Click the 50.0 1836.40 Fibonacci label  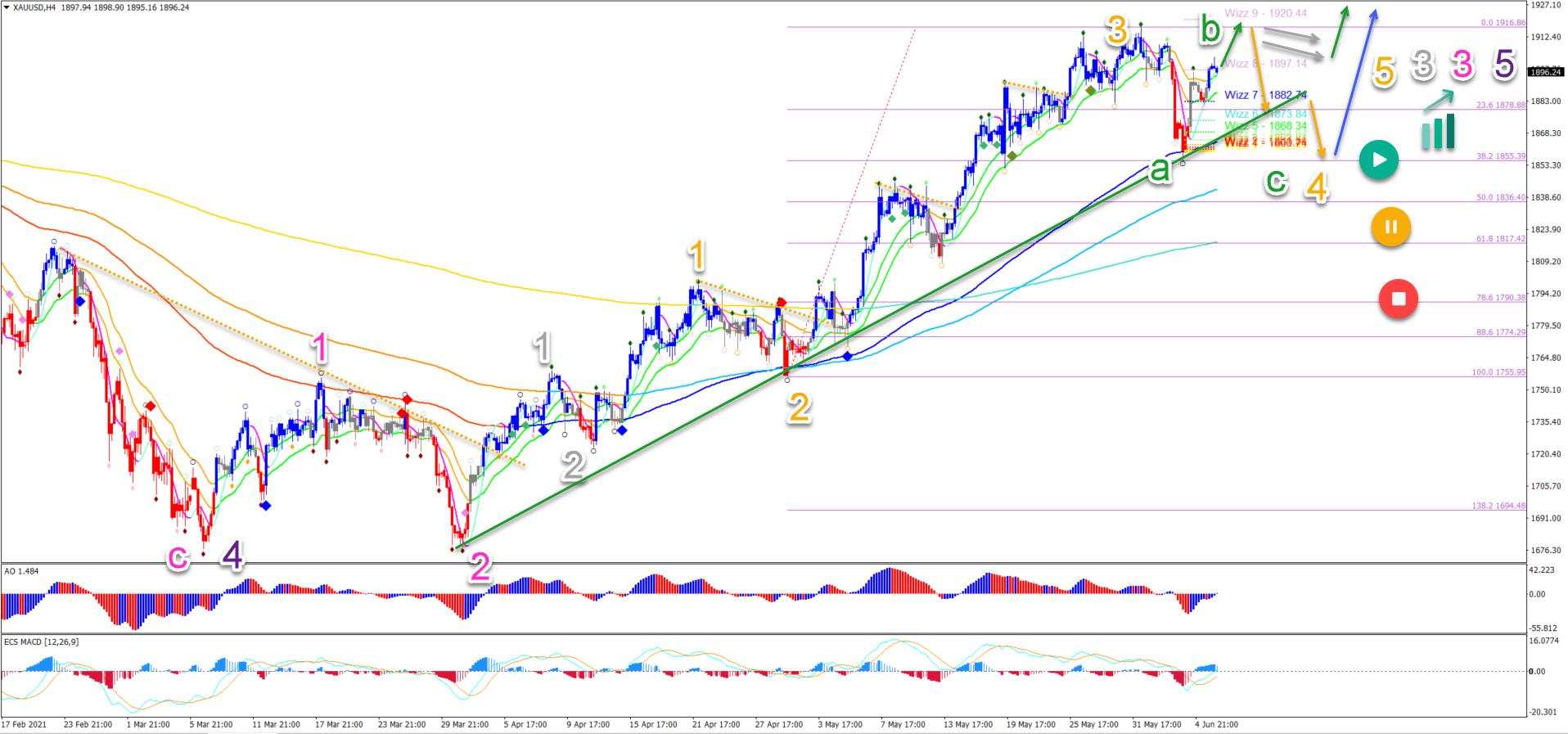(1501, 197)
